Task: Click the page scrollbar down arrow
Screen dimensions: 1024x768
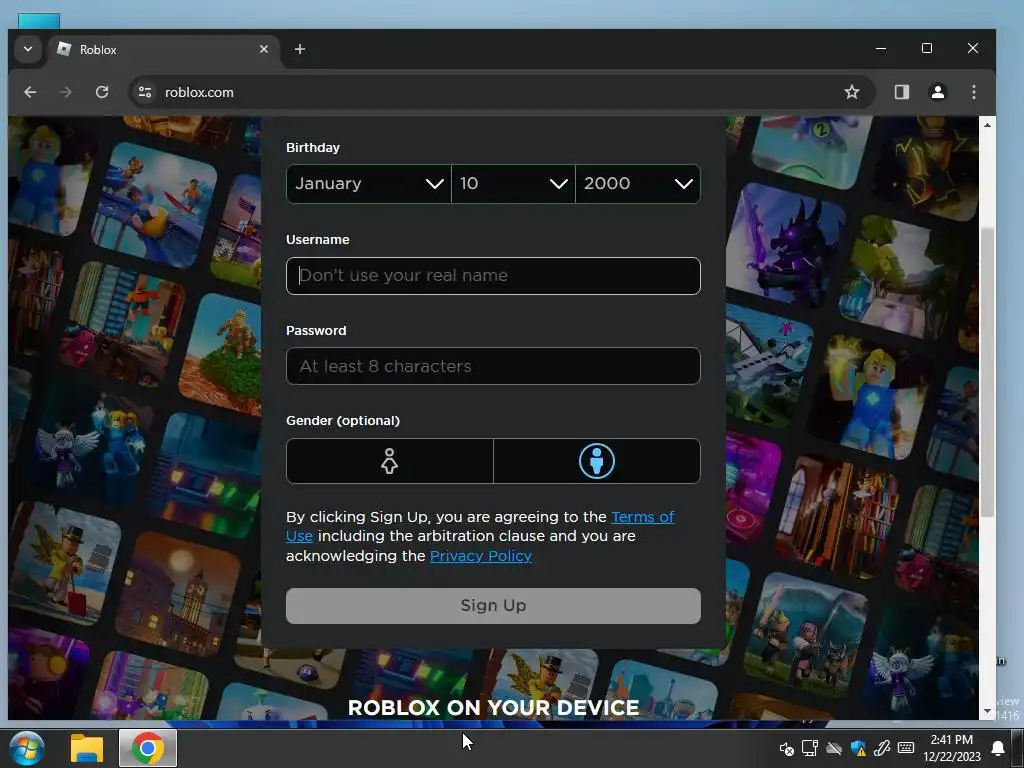Action: tap(987, 711)
